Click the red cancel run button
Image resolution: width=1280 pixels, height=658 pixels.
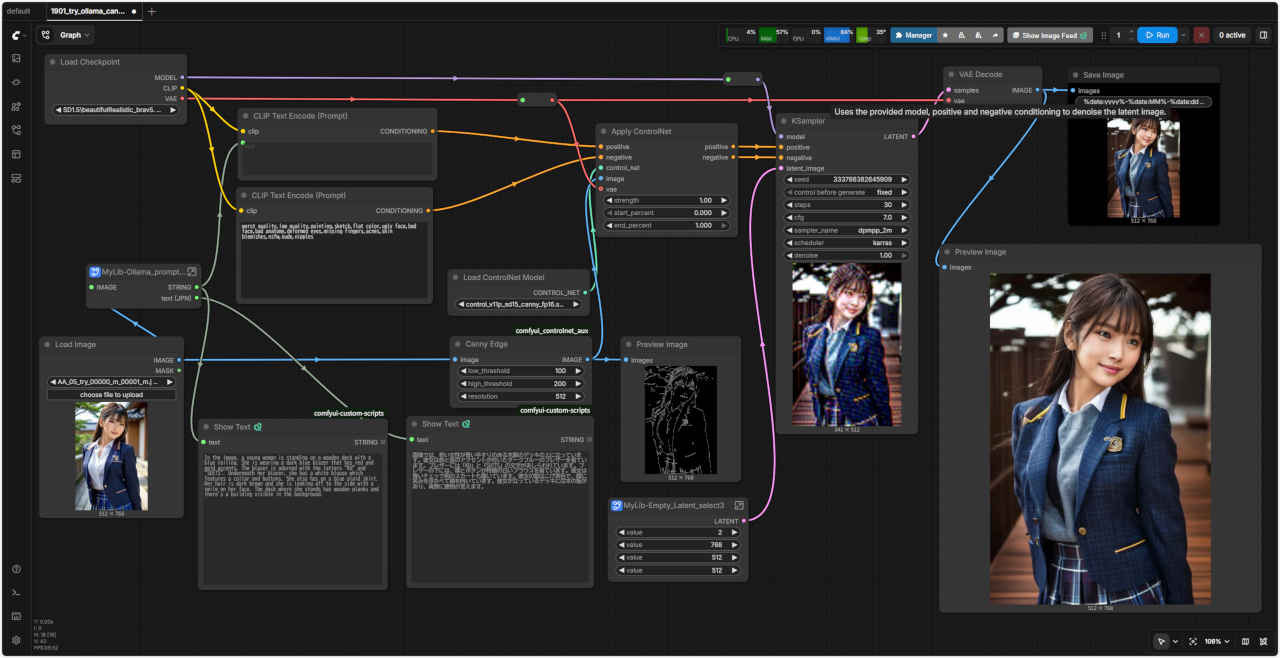pyautogui.click(x=1201, y=35)
